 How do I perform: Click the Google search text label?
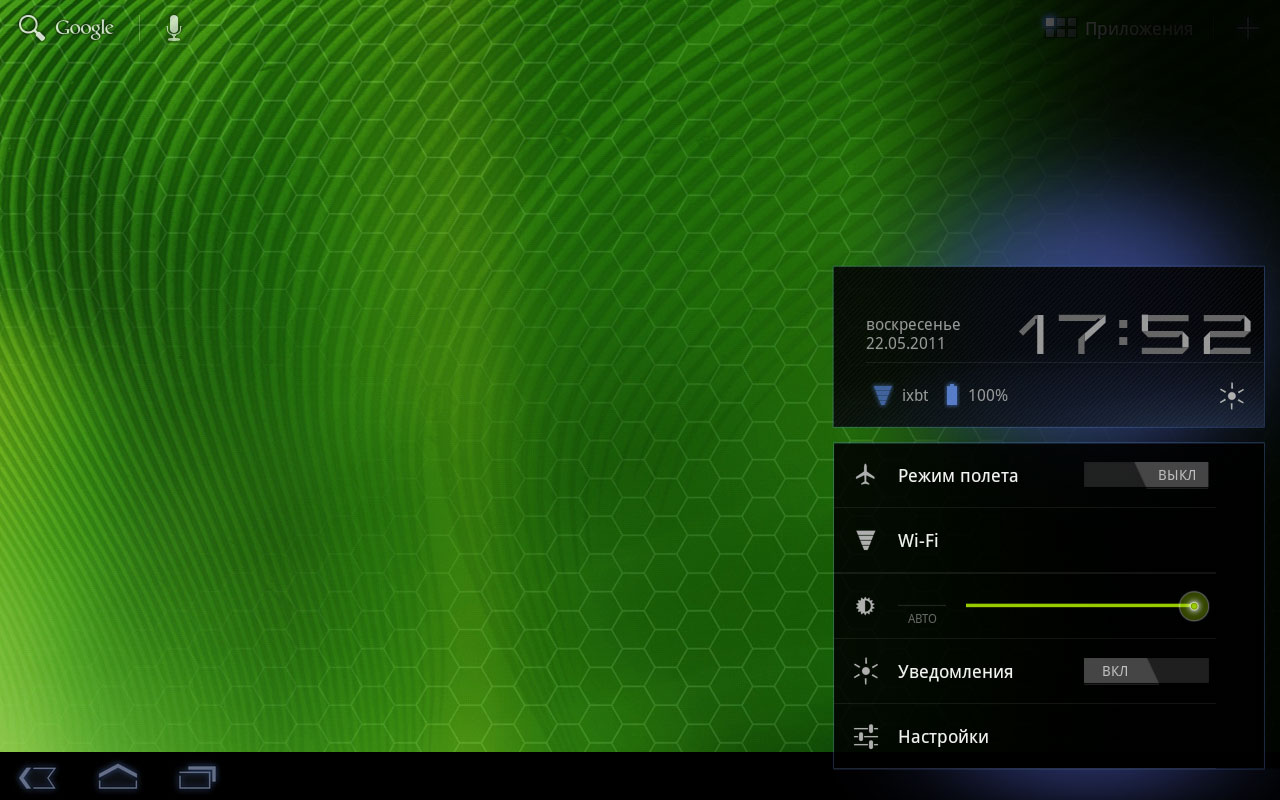click(84, 28)
